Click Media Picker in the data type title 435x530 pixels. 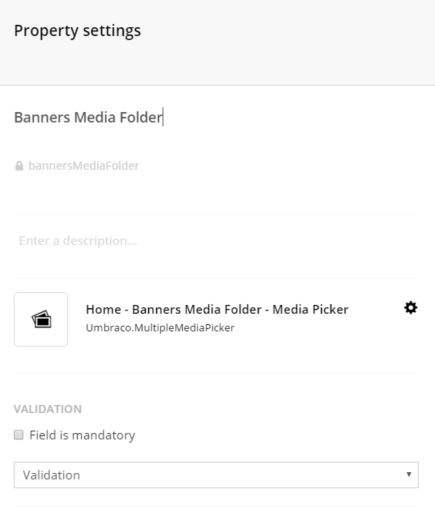[310, 309]
